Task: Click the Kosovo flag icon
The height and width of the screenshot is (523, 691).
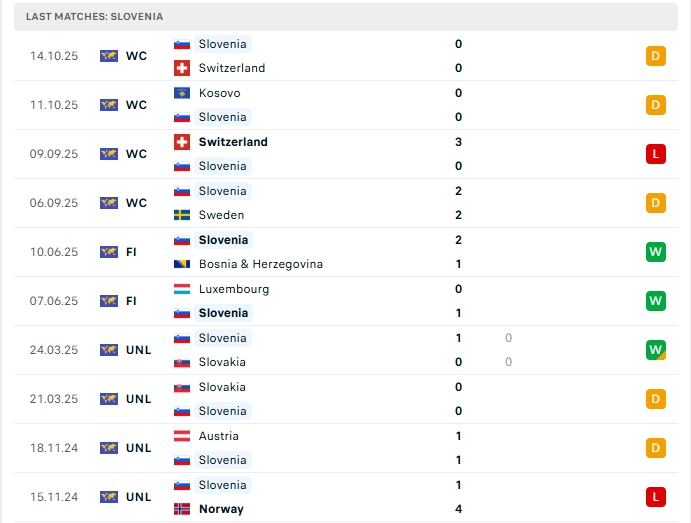Action: click(182, 93)
